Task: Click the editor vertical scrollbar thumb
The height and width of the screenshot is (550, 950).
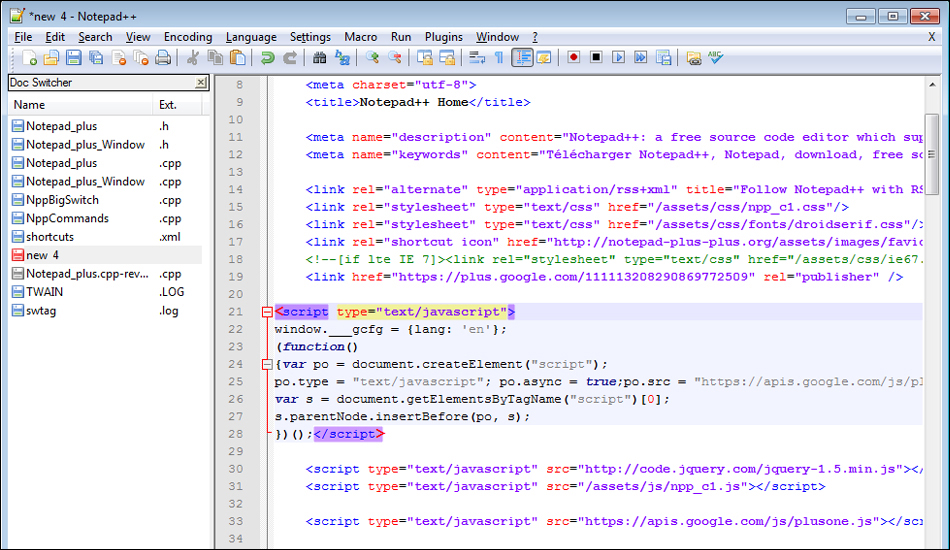Action: [x=932, y=154]
